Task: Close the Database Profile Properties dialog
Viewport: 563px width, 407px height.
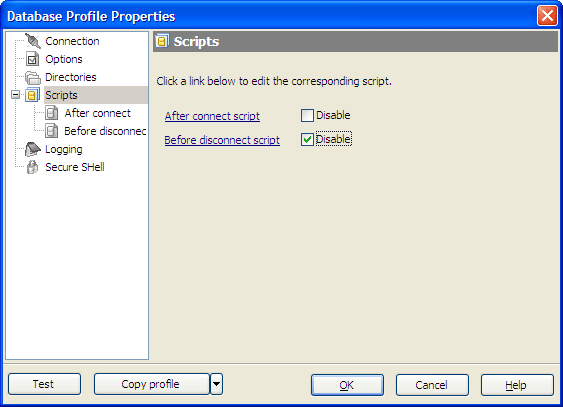Action: [547, 16]
